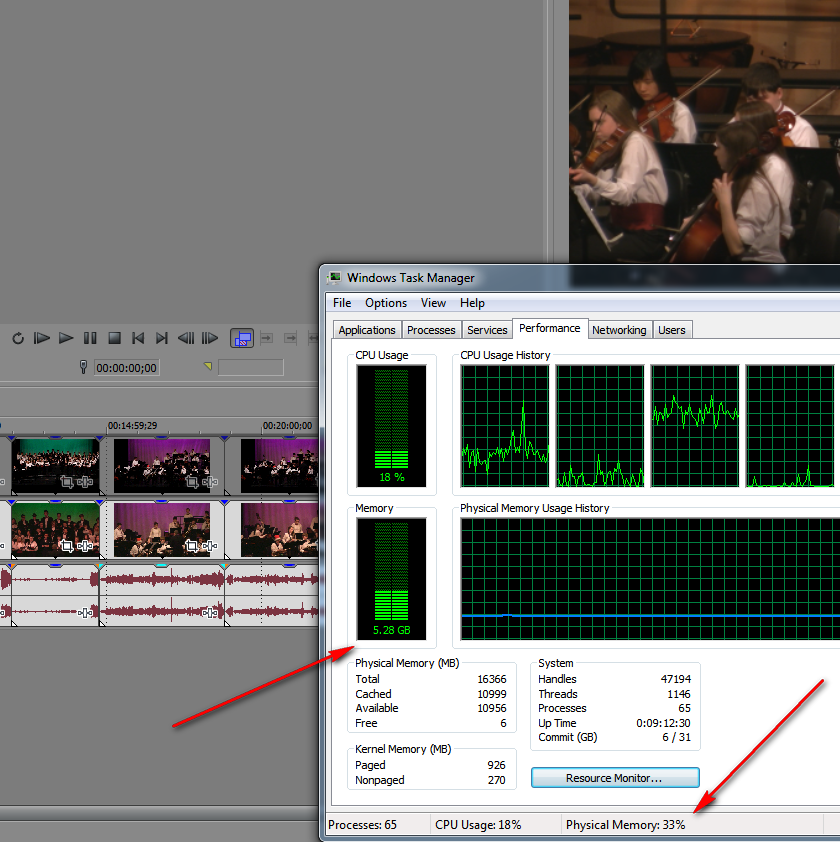Click the 00:14:59;29 mark on the timeline ruler
This screenshot has width=840, height=842.
pos(132,426)
